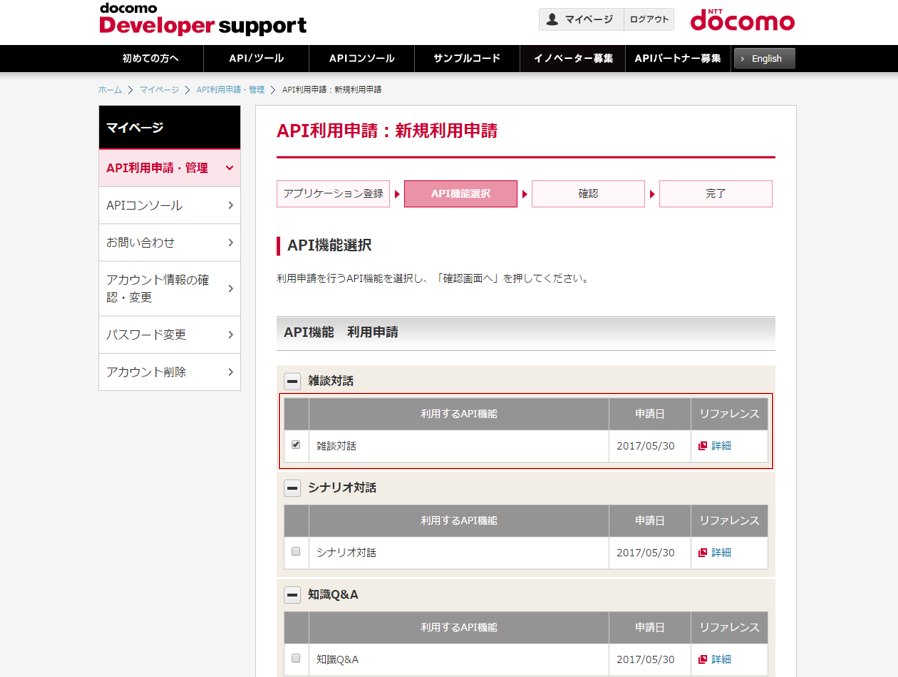Expand the API利用申請・管理 sidebar chevron
The width and height of the screenshot is (898, 677).
[x=230, y=168]
